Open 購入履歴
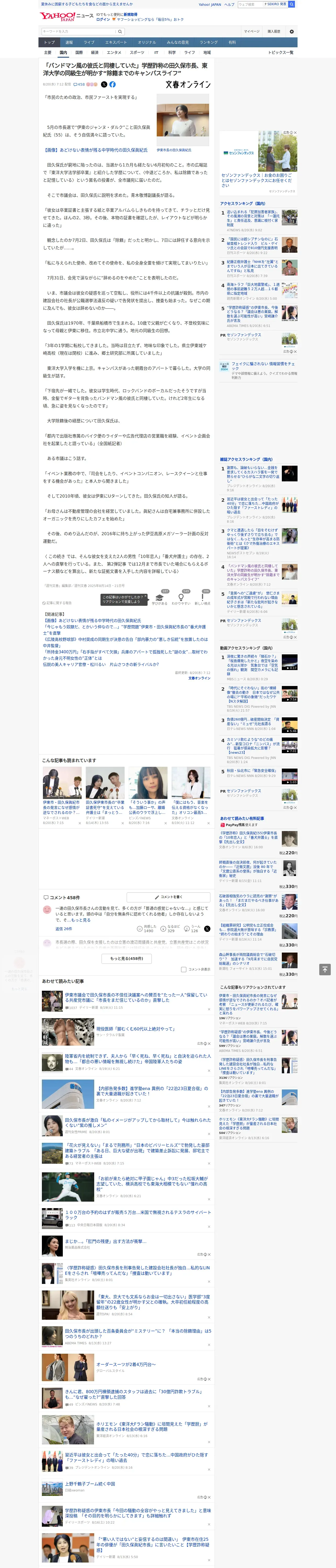336x1568 pixels. [x=274, y=32]
